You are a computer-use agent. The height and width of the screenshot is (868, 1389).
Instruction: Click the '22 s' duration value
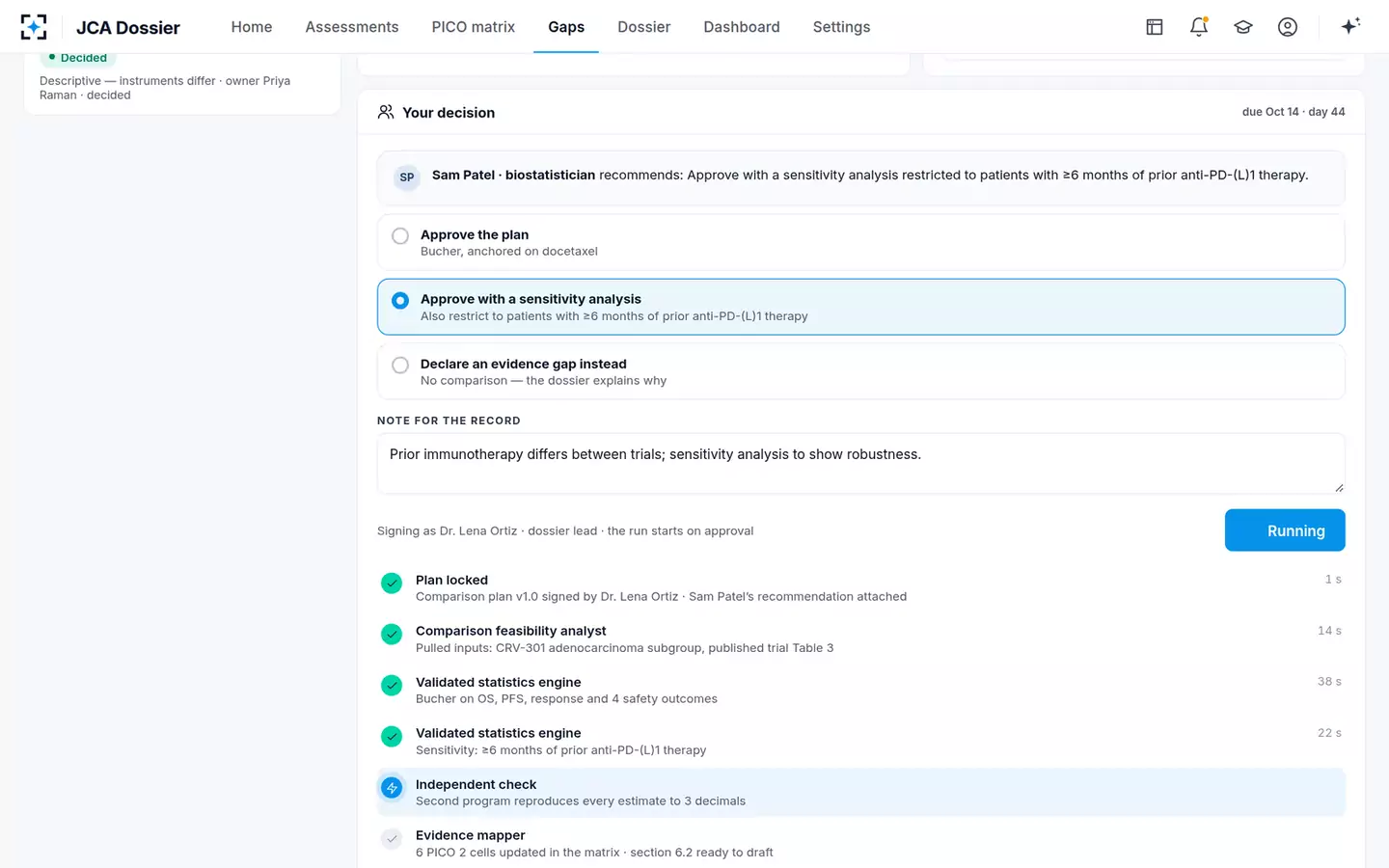(1329, 733)
